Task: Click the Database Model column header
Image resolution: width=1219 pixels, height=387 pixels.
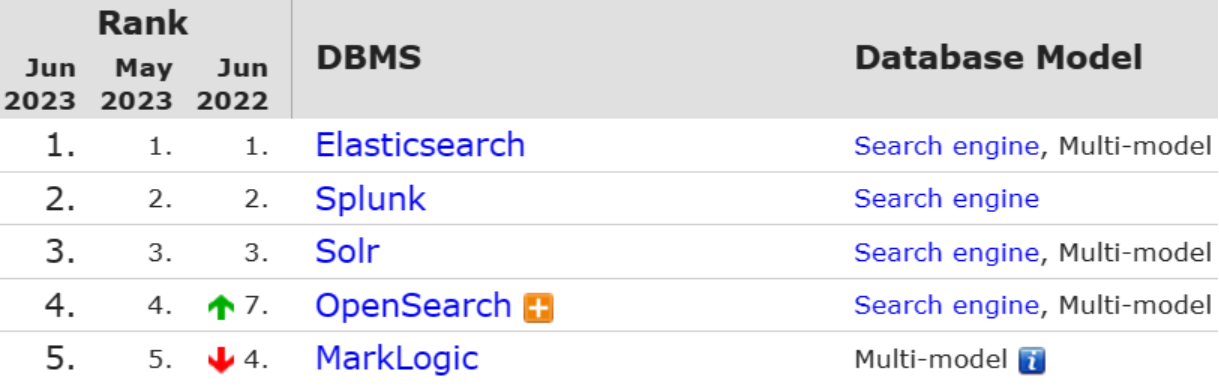Action: tap(998, 58)
